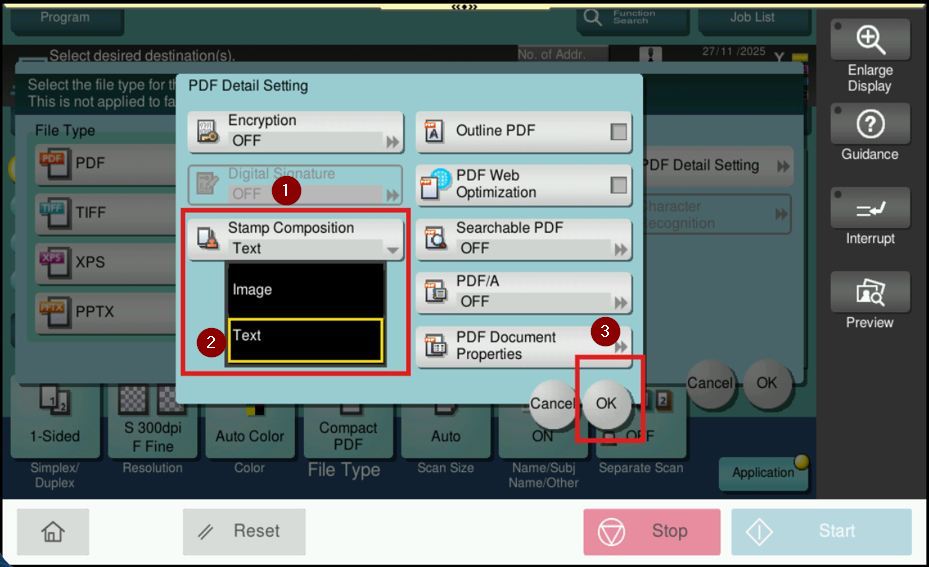Click the Encryption lock icon
This screenshot has height=567, width=929.
(x=207, y=132)
